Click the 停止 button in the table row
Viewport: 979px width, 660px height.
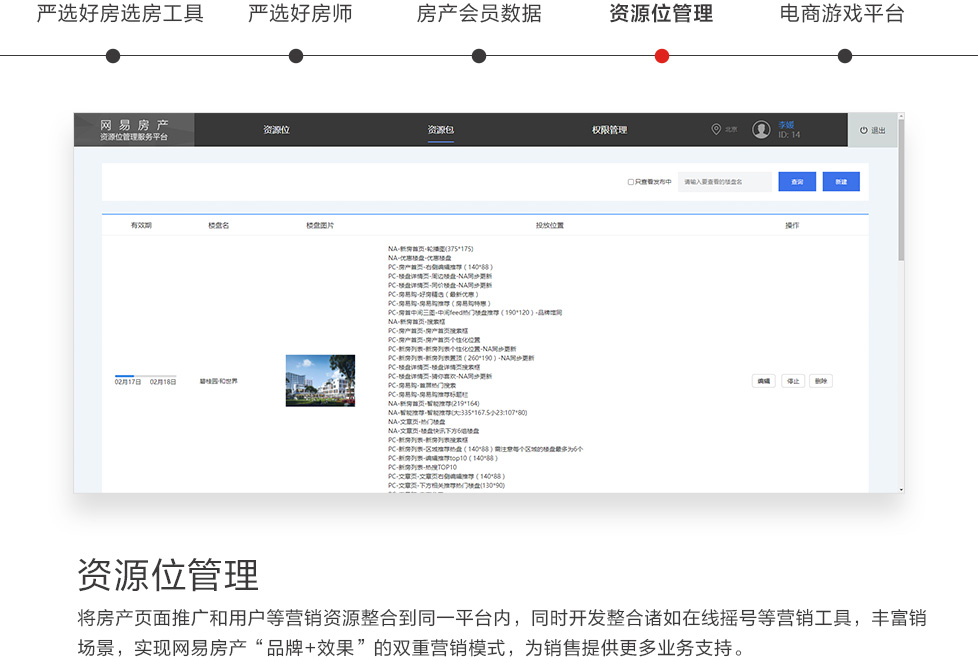793,381
